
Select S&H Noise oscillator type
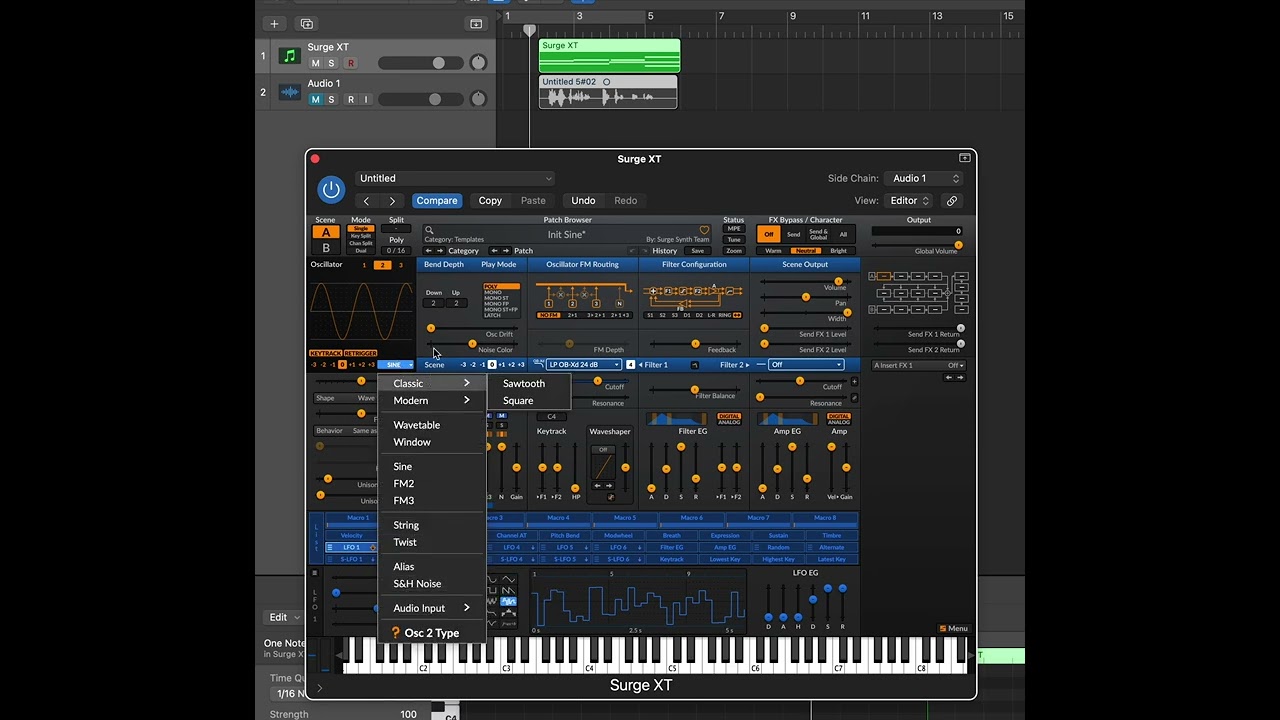(417, 583)
